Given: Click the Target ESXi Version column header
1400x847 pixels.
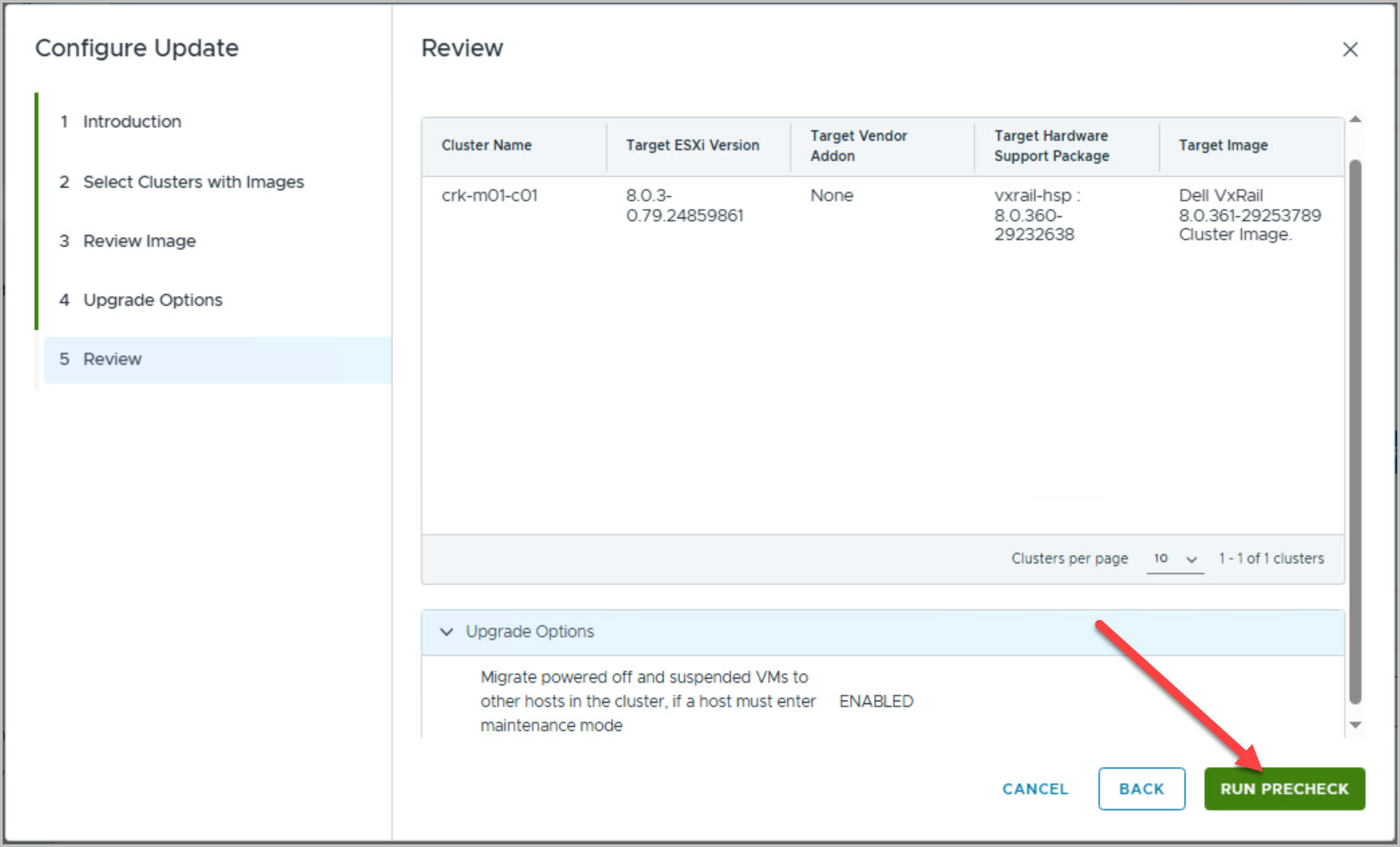Looking at the screenshot, I should pos(692,145).
